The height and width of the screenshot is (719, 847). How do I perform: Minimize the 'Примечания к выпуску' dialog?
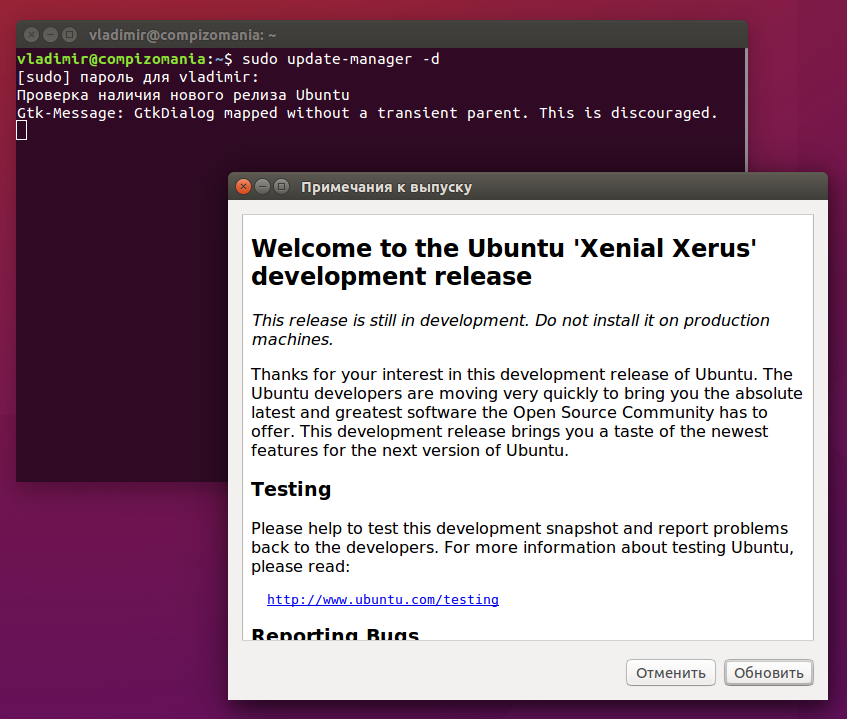coord(263,186)
